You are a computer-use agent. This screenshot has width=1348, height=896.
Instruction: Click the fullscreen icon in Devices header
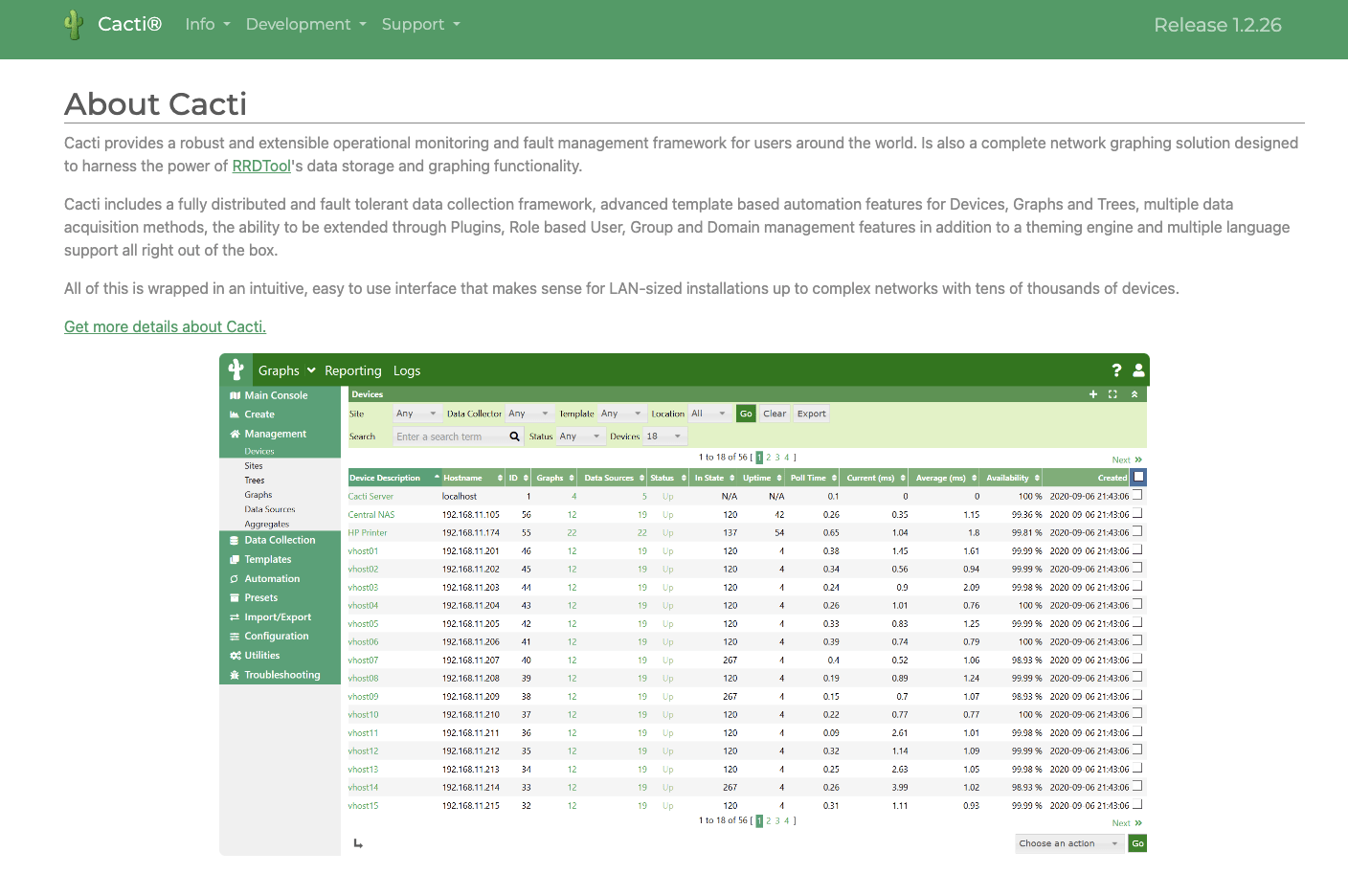pyautogui.click(x=1112, y=394)
